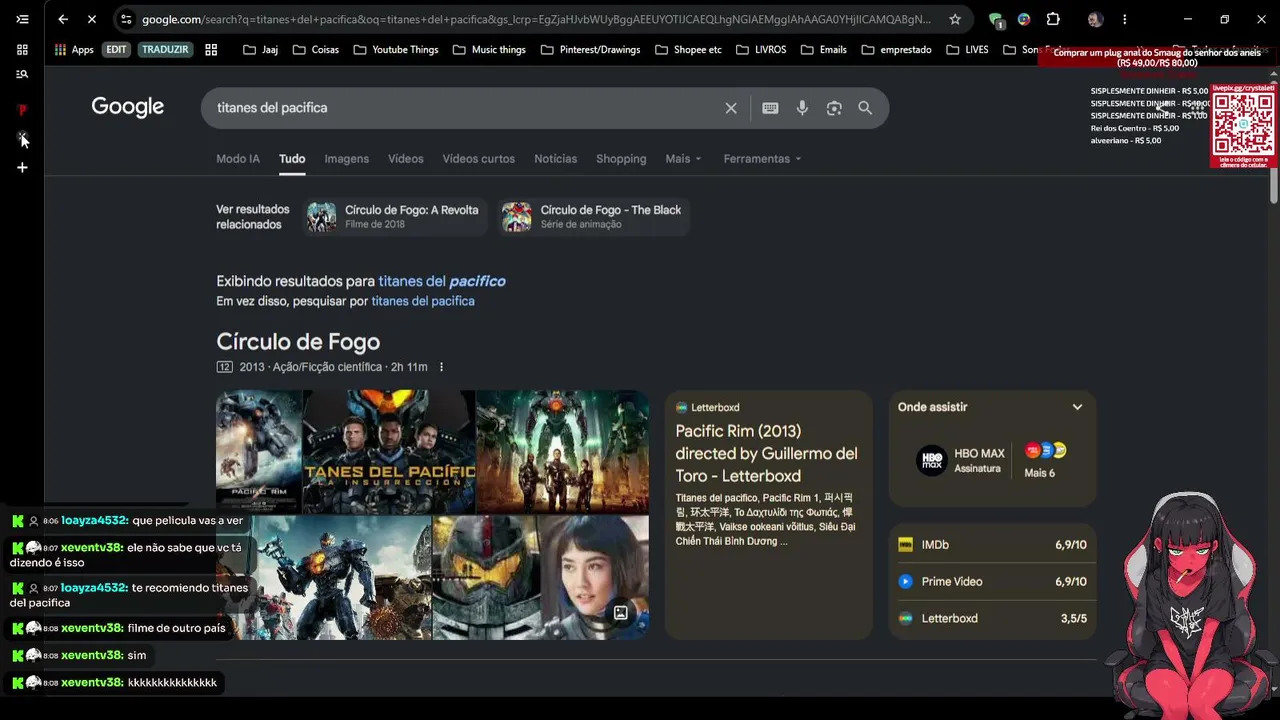Open the Shopee etc bookmarks folder
This screenshot has width=1280, height=720.
coord(688,49)
